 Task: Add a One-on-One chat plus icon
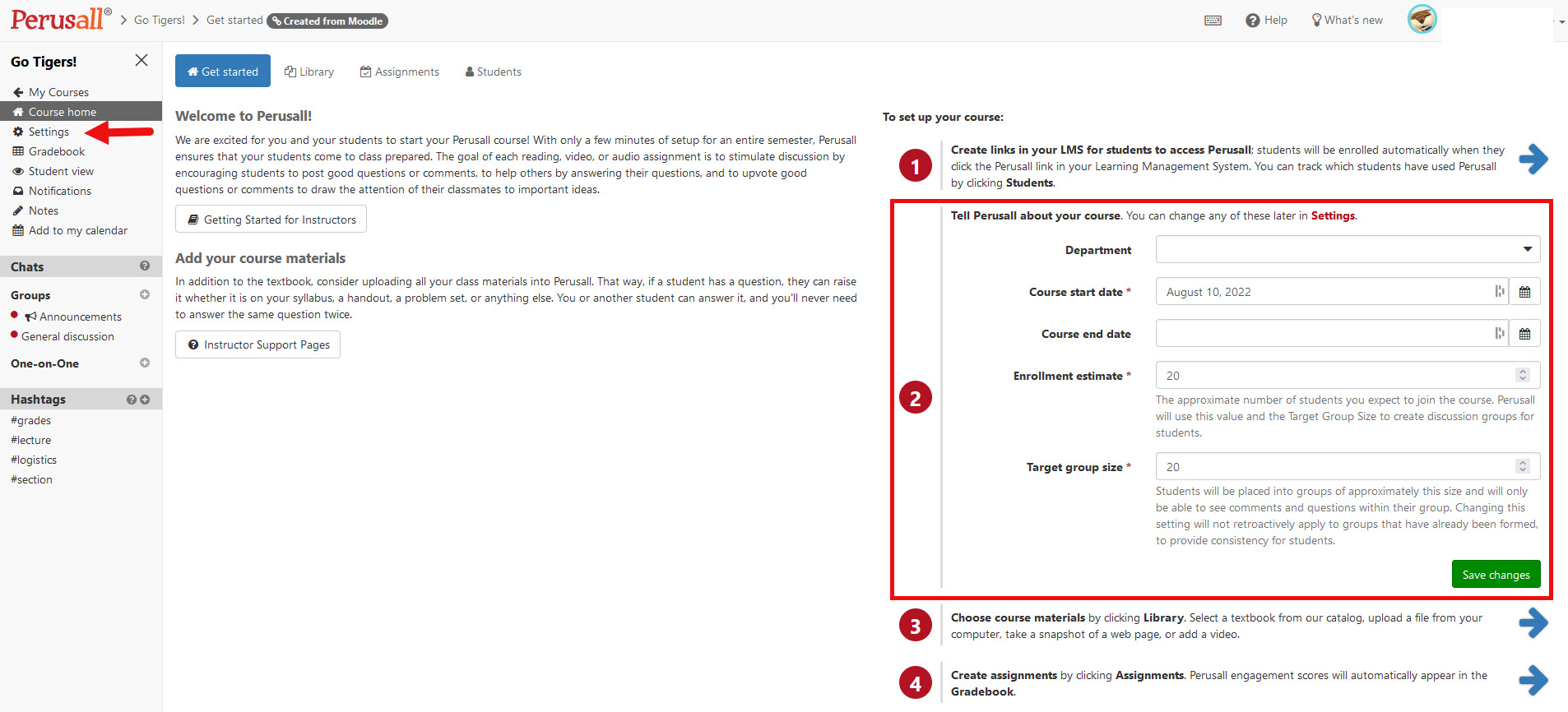click(x=145, y=363)
